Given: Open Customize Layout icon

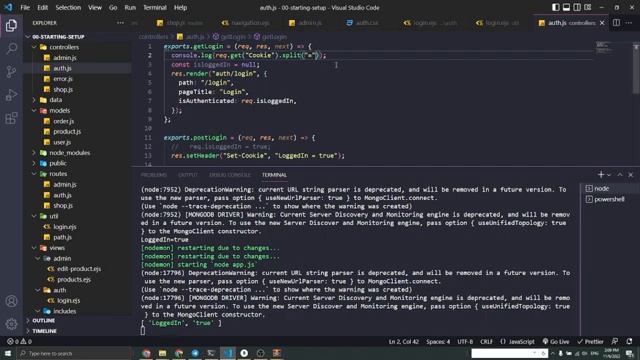Looking at the screenshot, I should tap(588, 7).
